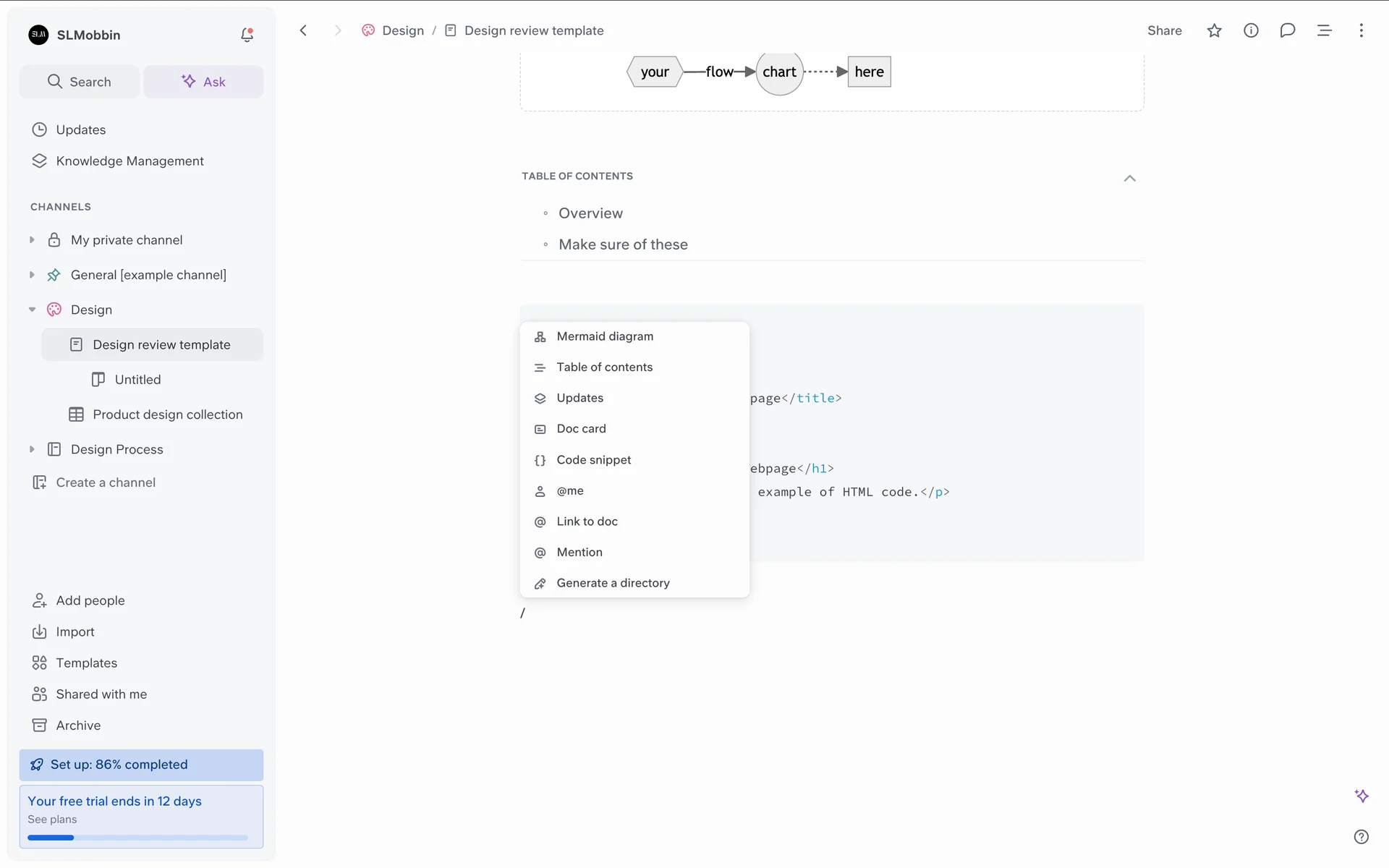Click the AI sparkle assistant icon
This screenshot has width=1389, height=868.
(1361, 796)
